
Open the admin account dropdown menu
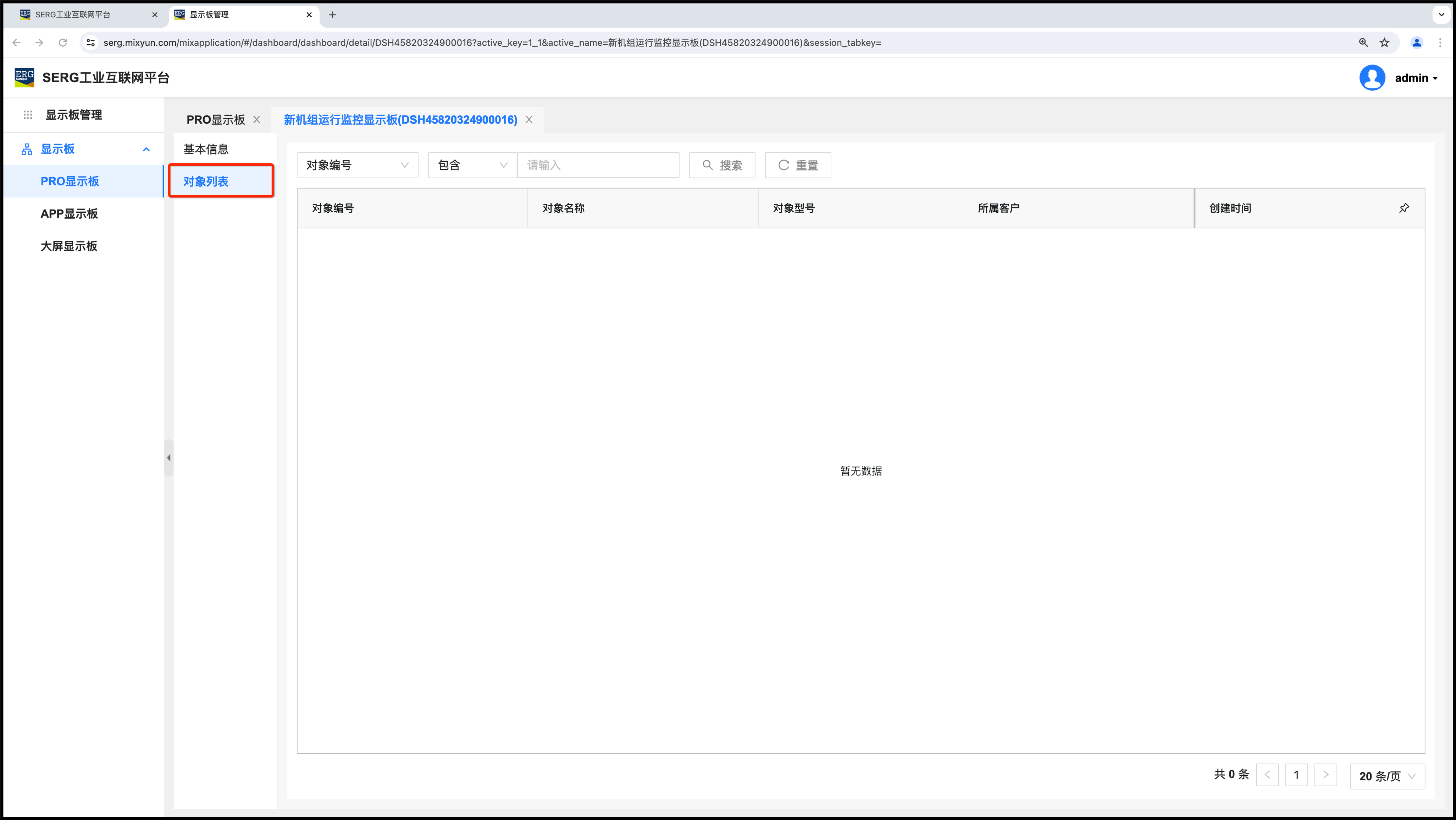click(1416, 78)
